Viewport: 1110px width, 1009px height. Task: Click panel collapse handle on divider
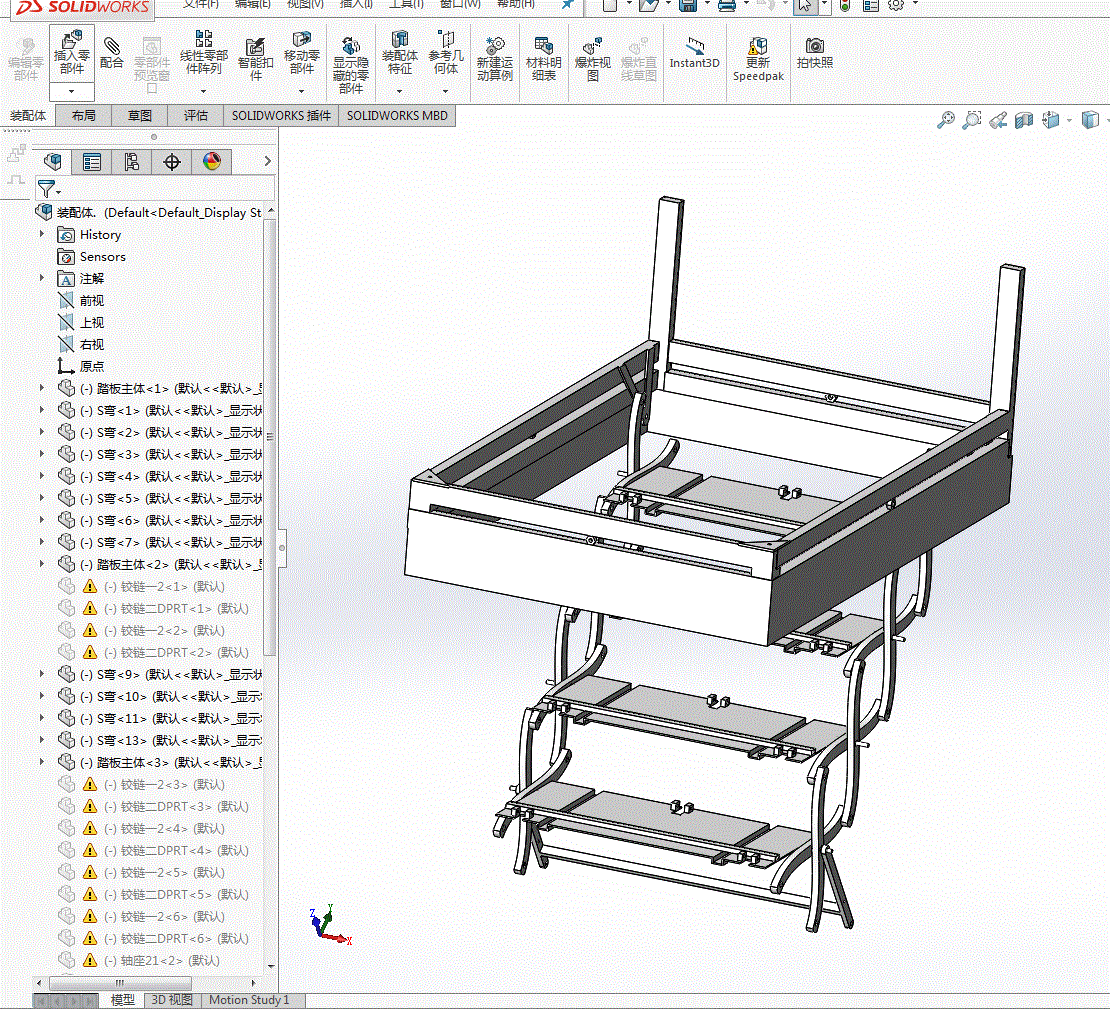[282, 547]
